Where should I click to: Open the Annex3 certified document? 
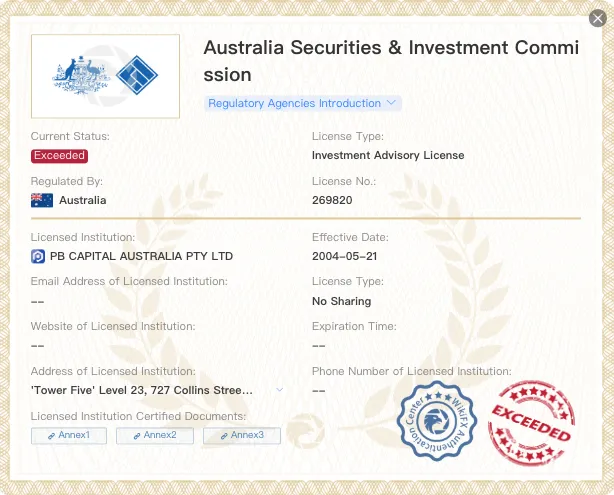click(242, 435)
